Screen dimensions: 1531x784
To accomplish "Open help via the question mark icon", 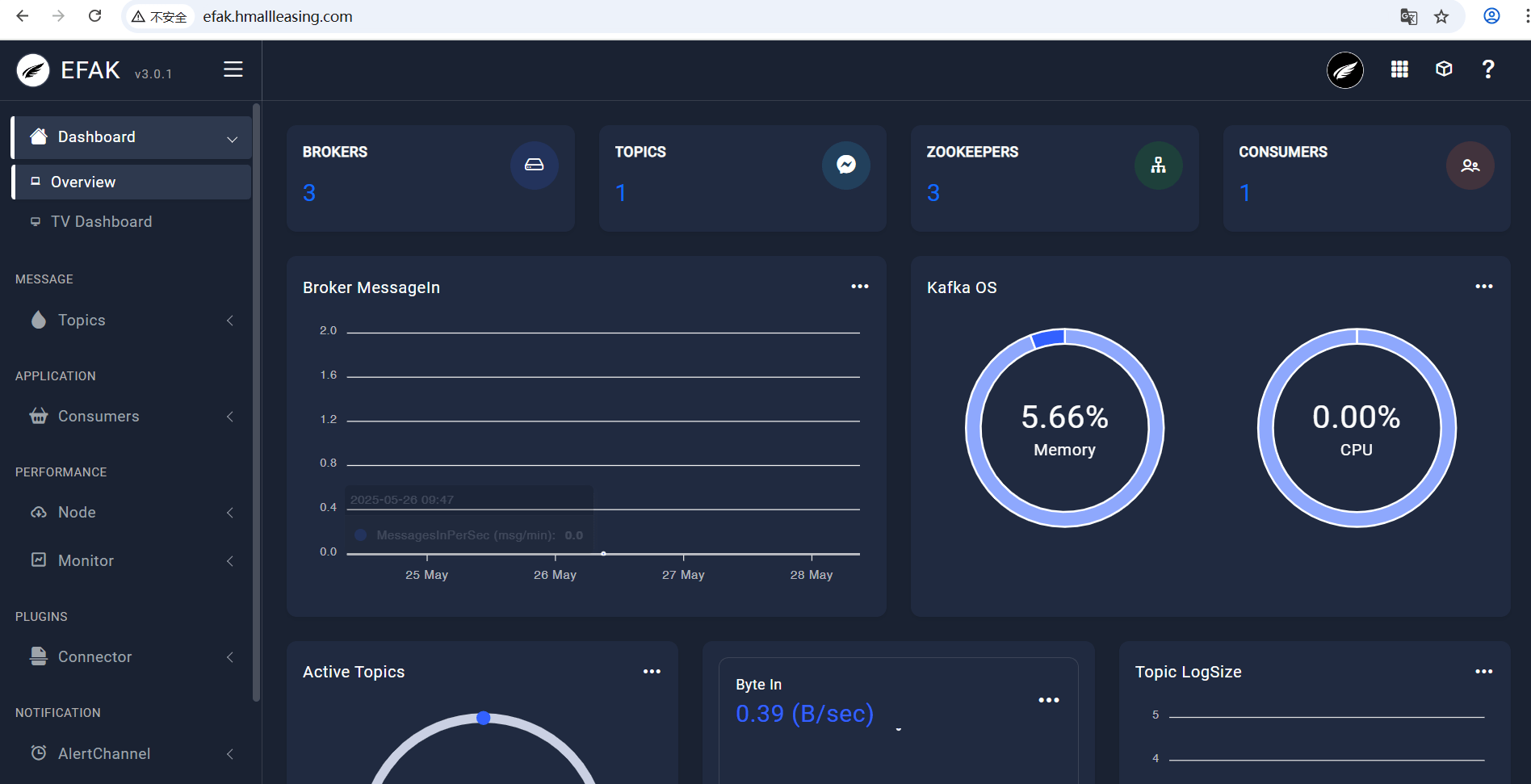I will [1487, 69].
